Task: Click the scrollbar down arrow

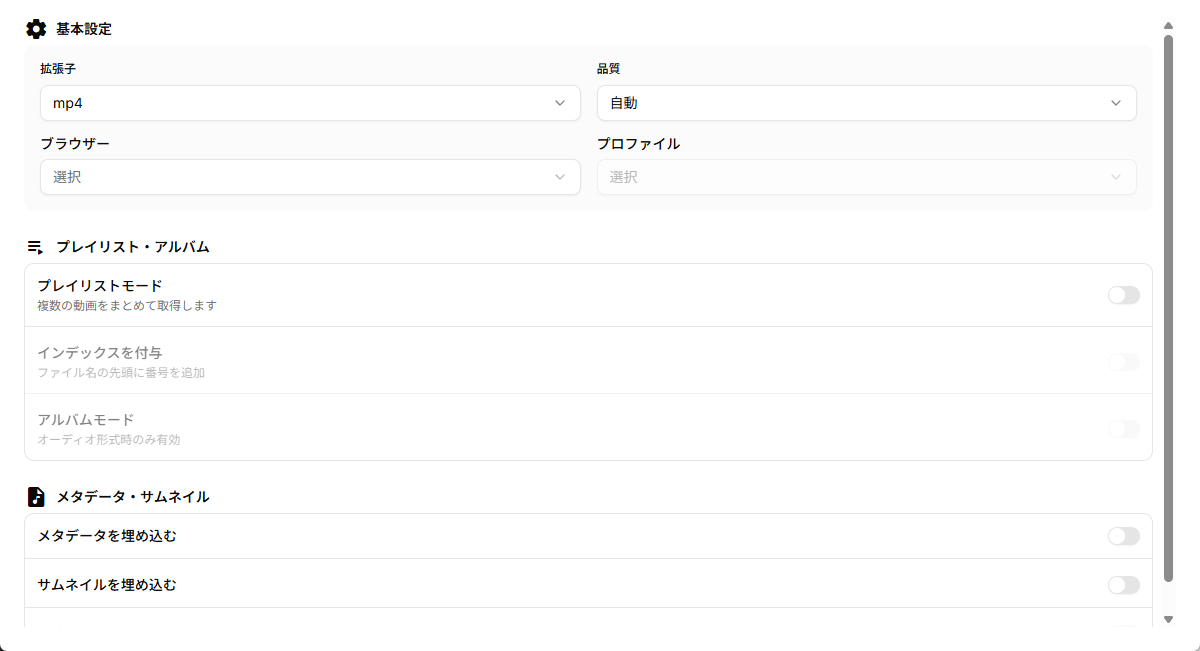Action: [1168, 619]
